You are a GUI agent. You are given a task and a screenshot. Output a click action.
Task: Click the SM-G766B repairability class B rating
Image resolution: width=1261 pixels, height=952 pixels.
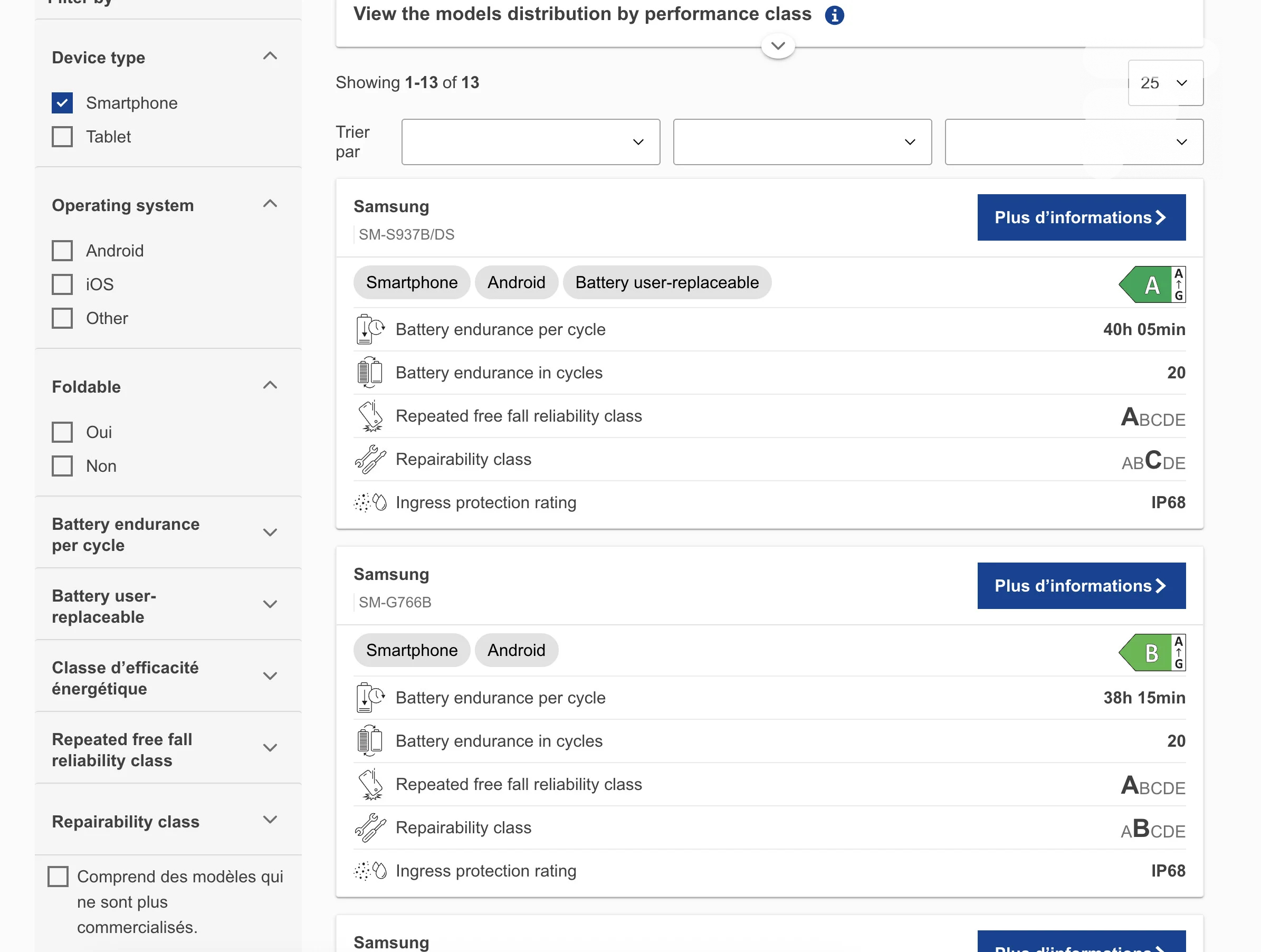[x=1153, y=828]
